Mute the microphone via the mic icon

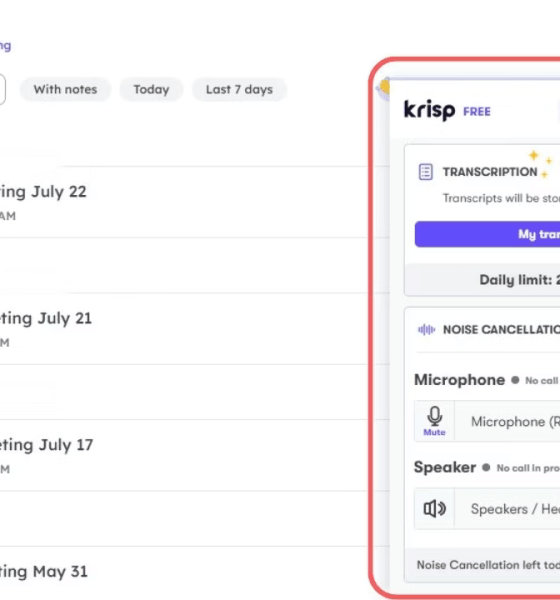coord(434,421)
